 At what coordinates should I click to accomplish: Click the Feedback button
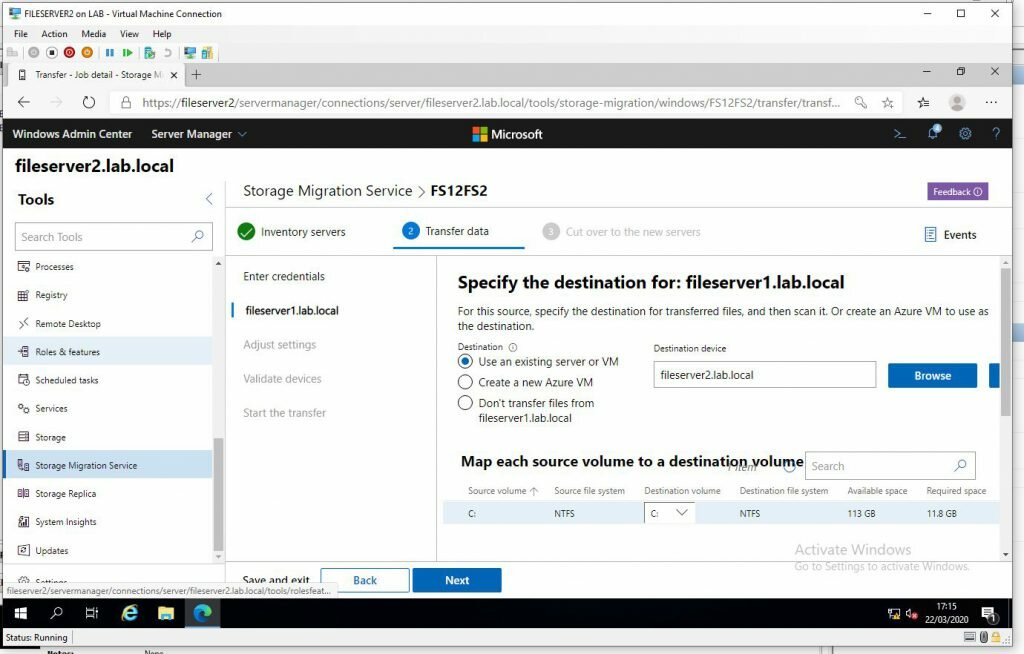957,191
